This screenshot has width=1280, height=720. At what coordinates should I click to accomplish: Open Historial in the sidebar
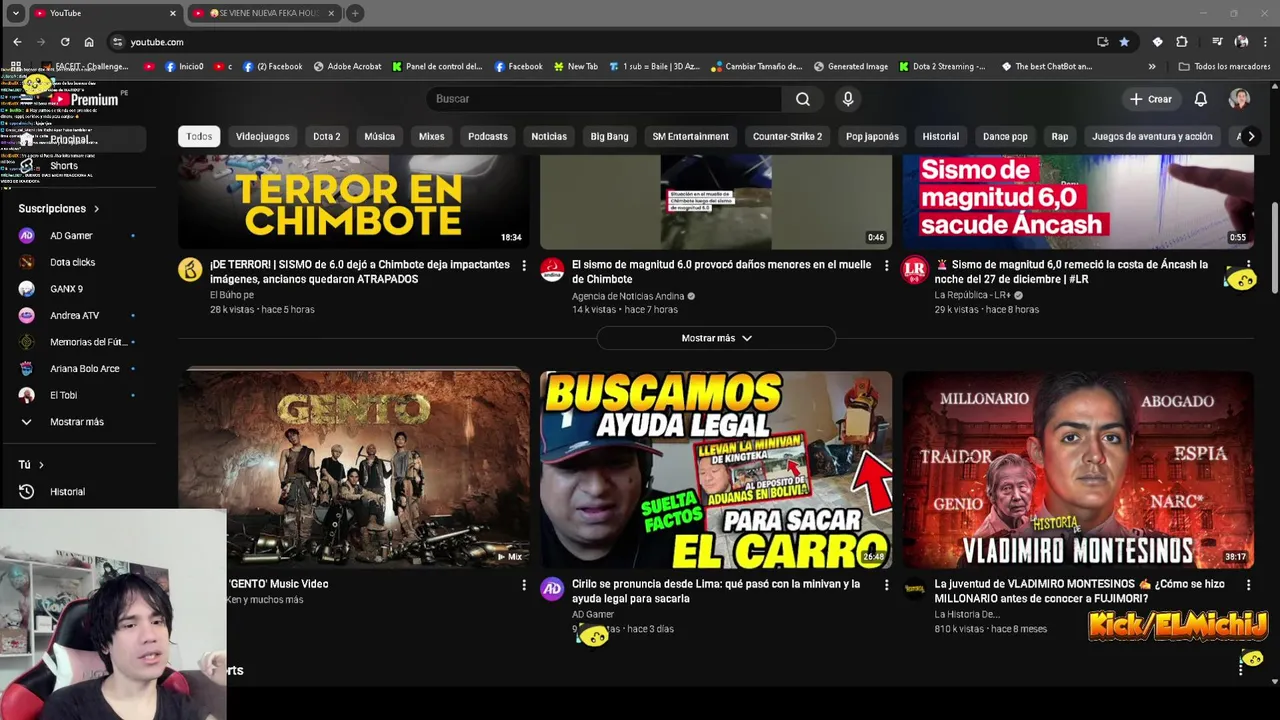[78, 492]
